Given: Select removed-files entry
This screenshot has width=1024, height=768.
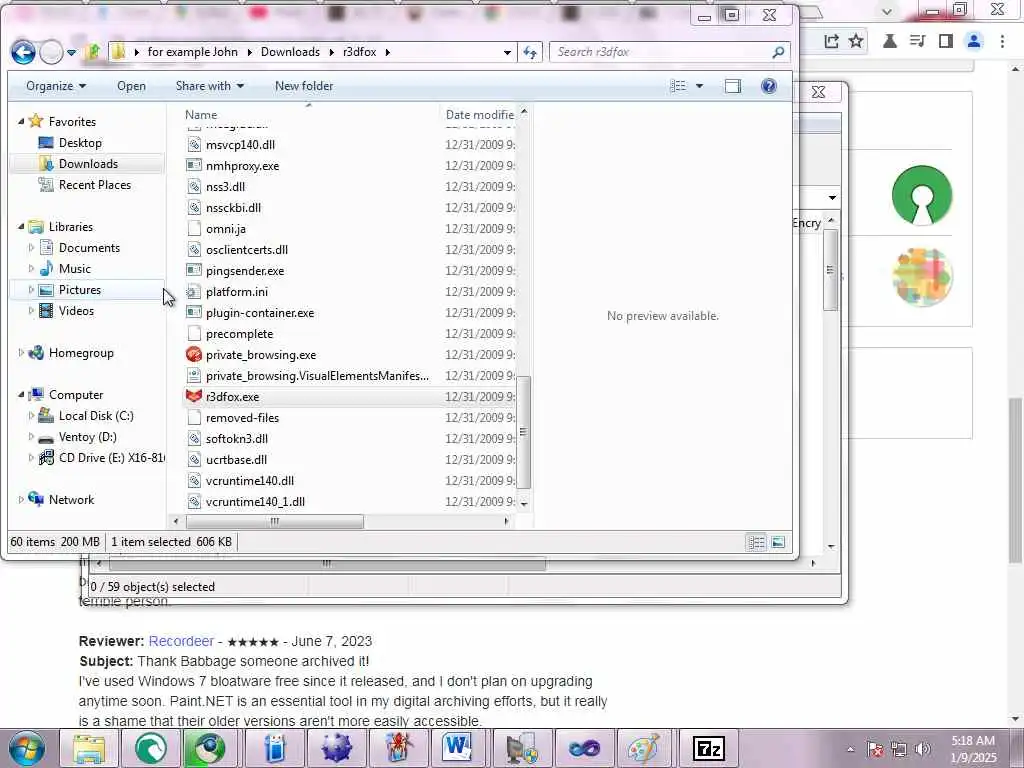Looking at the screenshot, I should pos(242,418).
